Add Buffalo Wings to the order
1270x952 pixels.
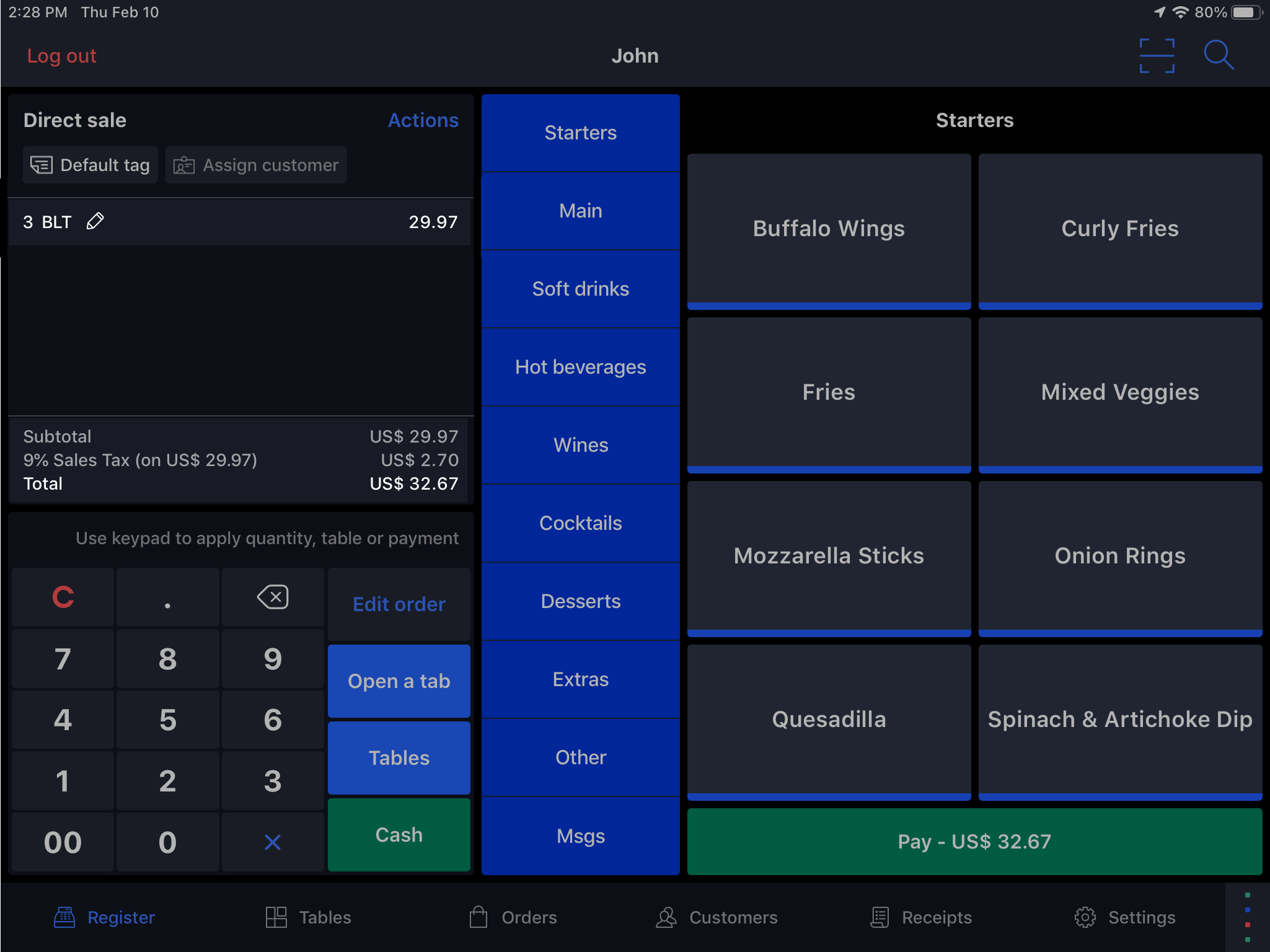pyautogui.click(x=829, y=229)
